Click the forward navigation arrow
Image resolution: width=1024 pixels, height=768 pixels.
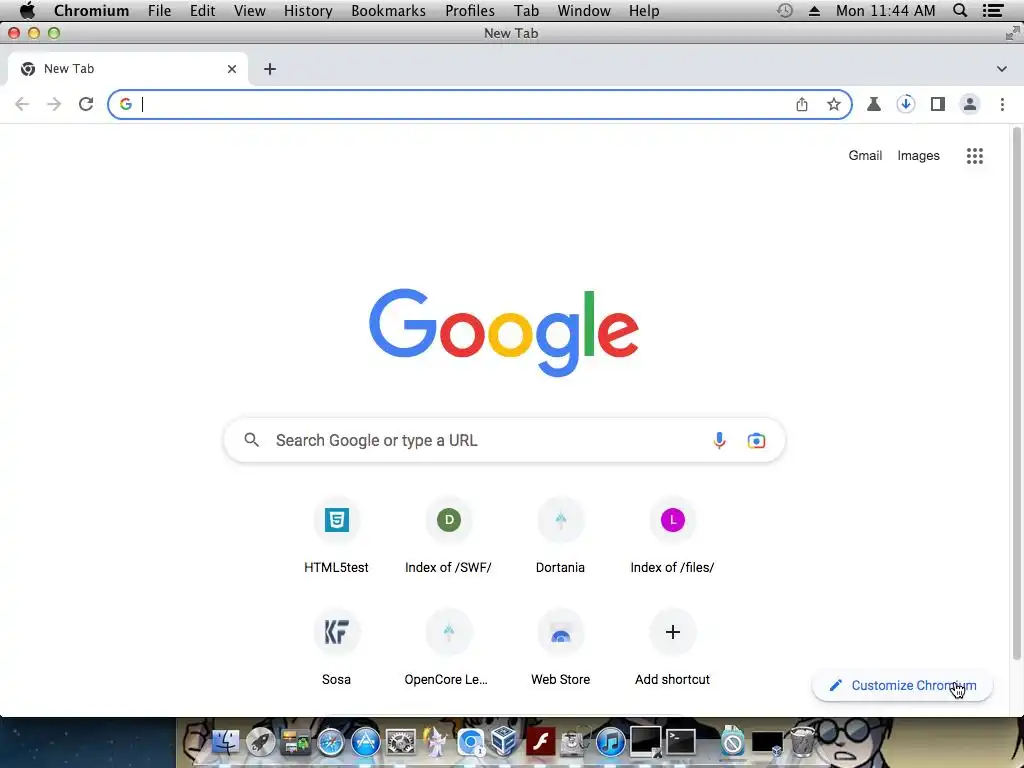click(x=54, y=104)
